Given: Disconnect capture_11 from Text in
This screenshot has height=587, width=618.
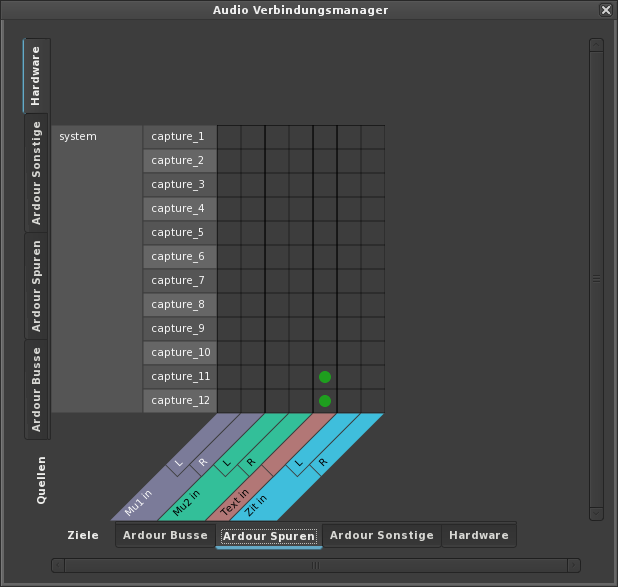Looking at the screenshot, I should click(325, 377).
